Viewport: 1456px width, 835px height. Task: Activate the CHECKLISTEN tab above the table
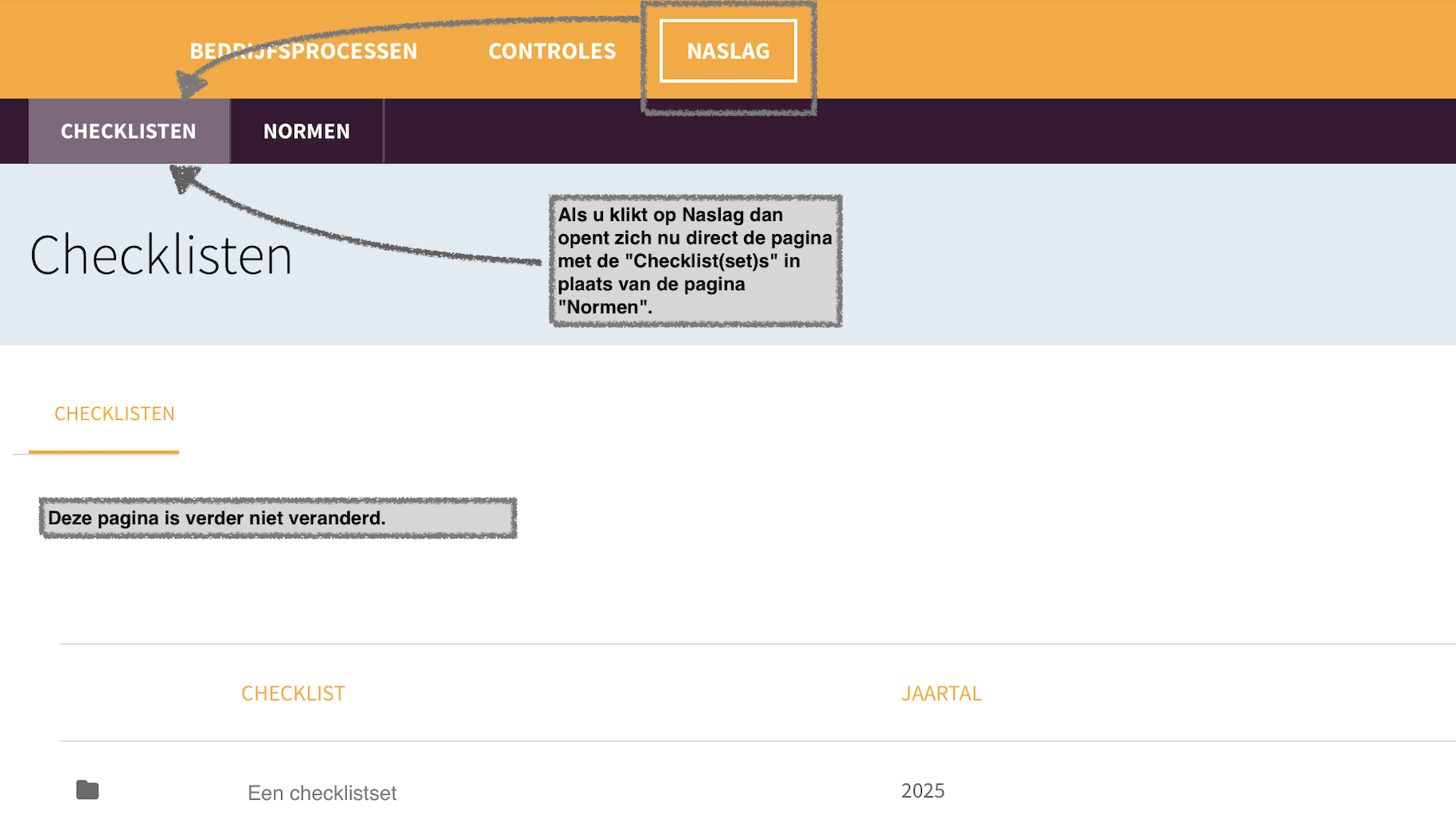[x=115, y=413]
